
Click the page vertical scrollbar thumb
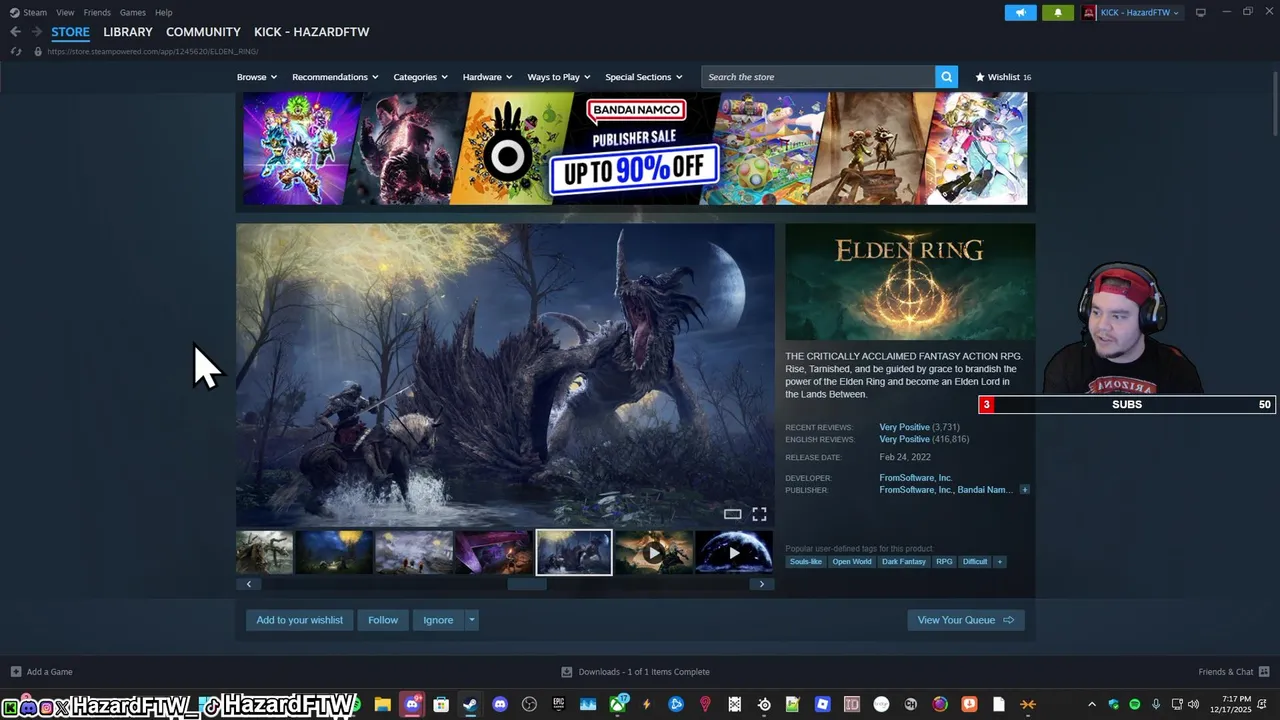coord(1274,105)
